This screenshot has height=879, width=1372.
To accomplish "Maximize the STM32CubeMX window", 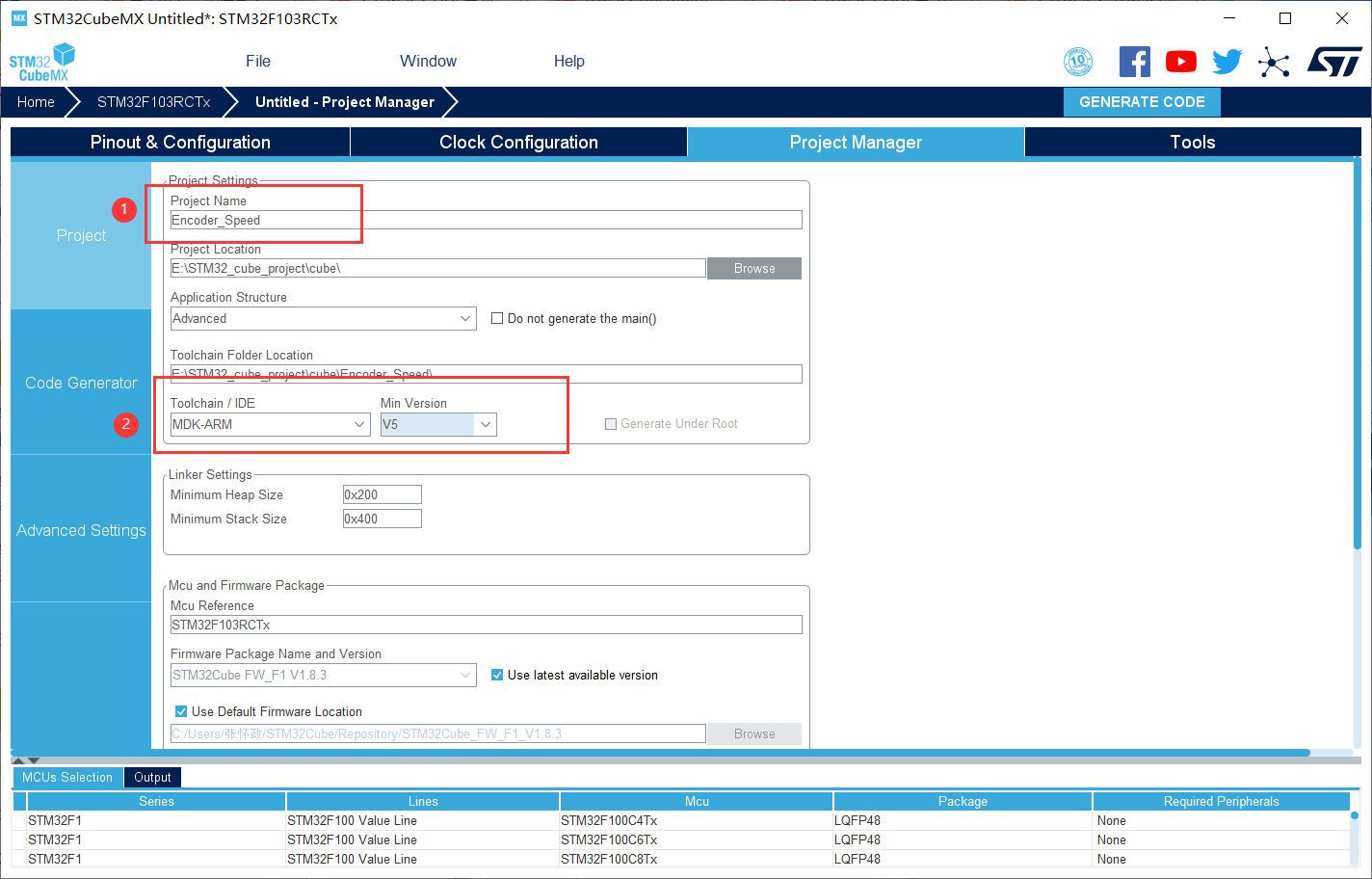I will [1285, 18].
